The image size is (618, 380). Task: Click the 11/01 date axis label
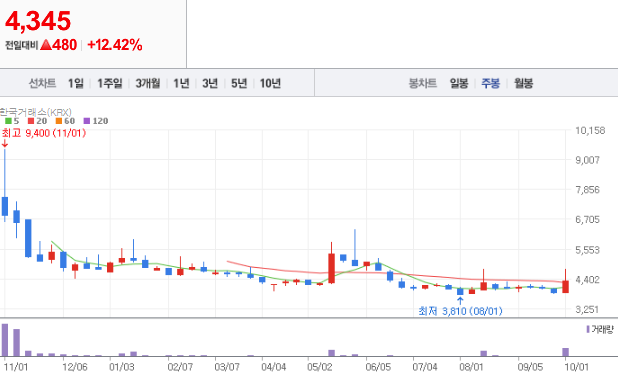tap(16, 367)
